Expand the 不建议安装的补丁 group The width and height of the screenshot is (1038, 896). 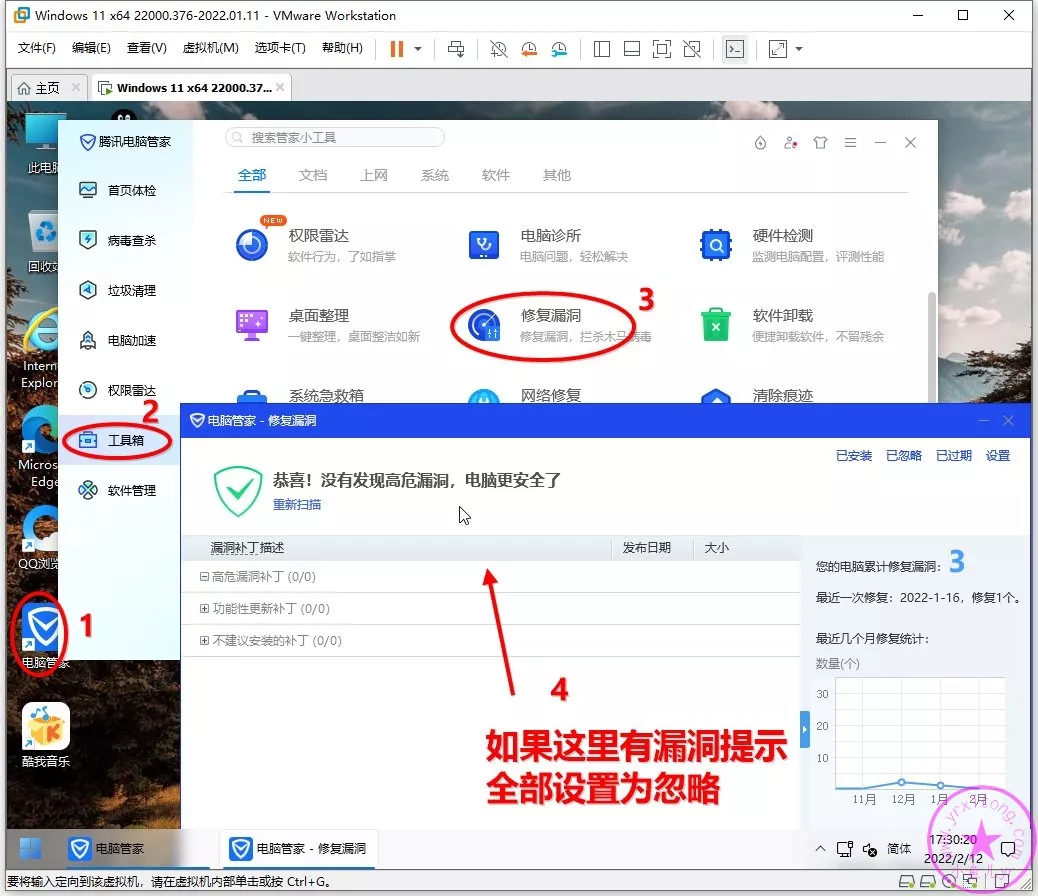(204, 641)
